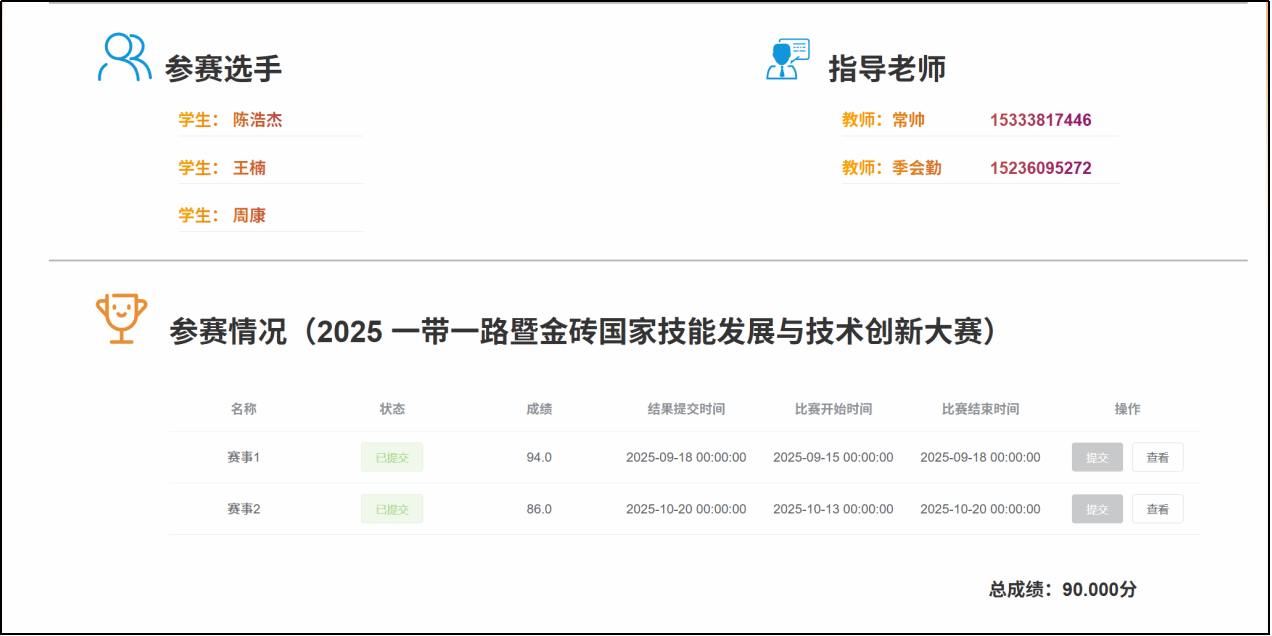The image size is (1272, 636).
Task: Click the 已提交 status tag for 赛事2
Action: tap(392, 509)
